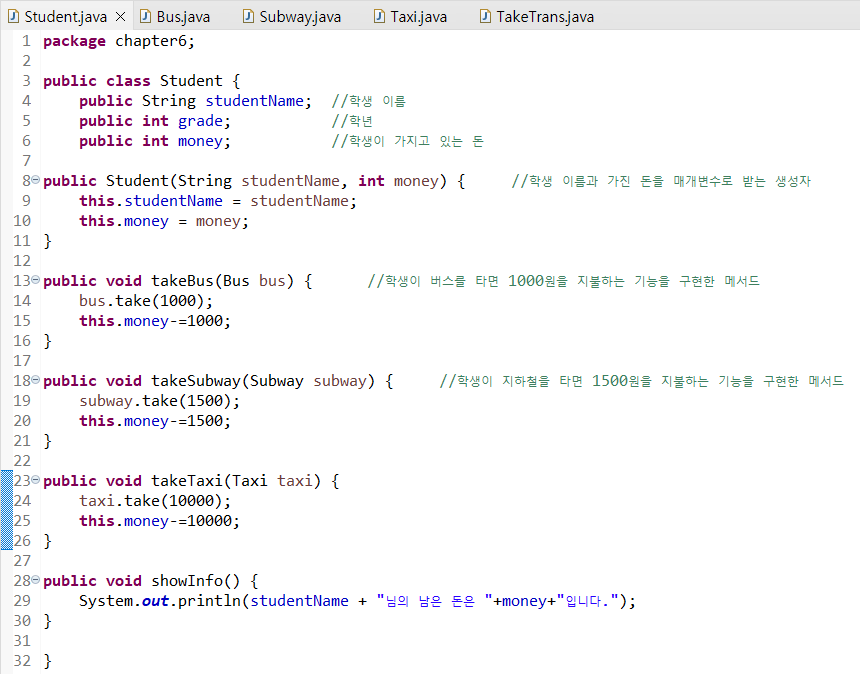Click 'this.money' on line 10
The image size is (860, 674).
tap(124, 221)
